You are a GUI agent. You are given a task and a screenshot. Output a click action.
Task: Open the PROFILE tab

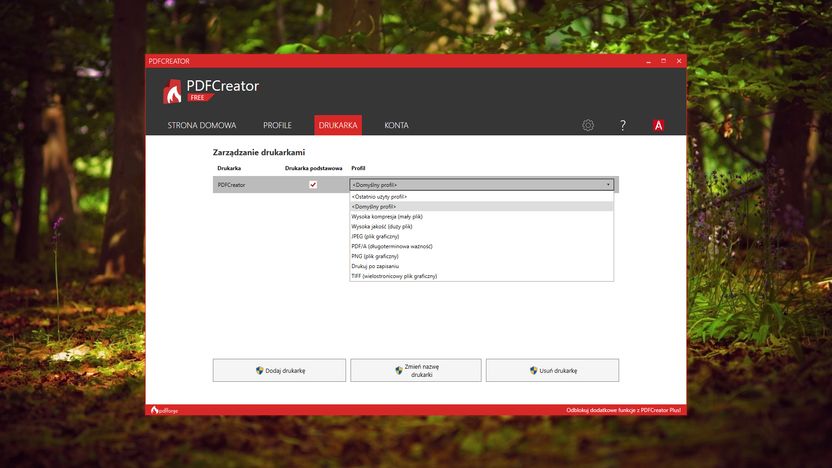[x=277, y=125]
